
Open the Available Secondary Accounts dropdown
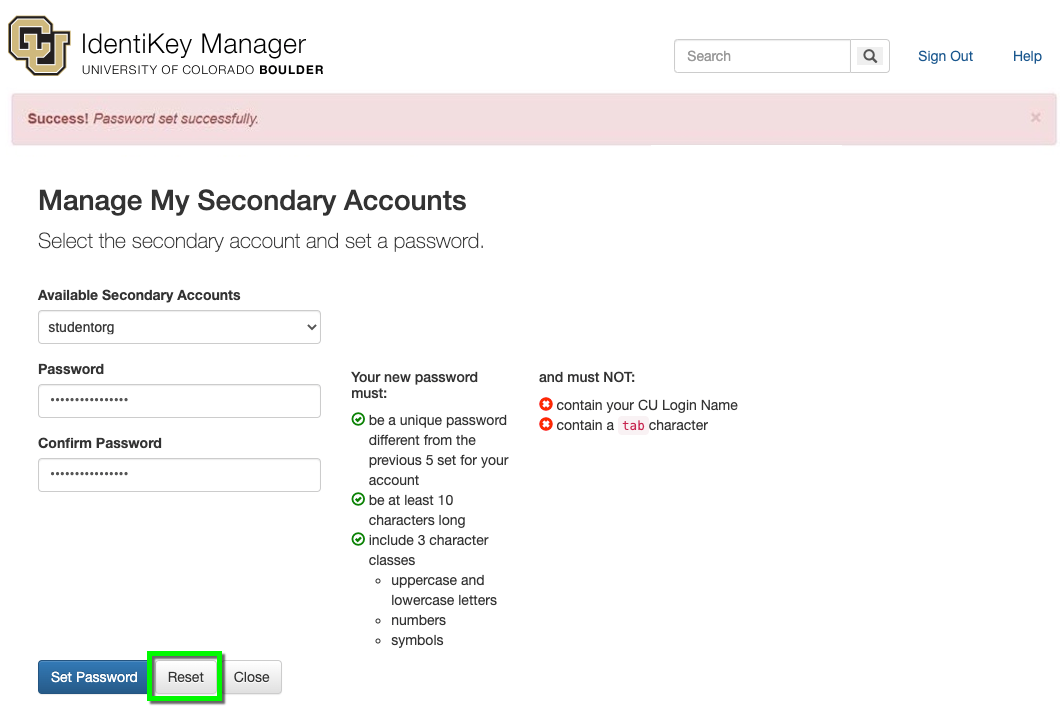tap(179, 327)
